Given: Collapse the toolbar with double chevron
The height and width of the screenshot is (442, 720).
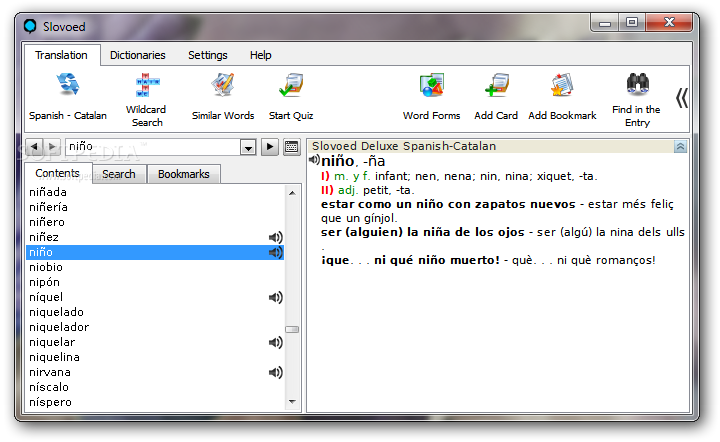Looking at the screenshot, I should 681,98.
